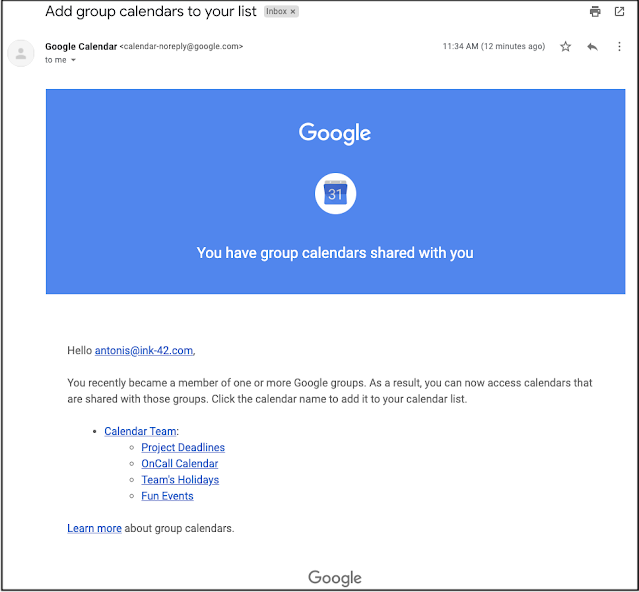Star this Google Calendar email
639x592 pixels.
point(565,47)
